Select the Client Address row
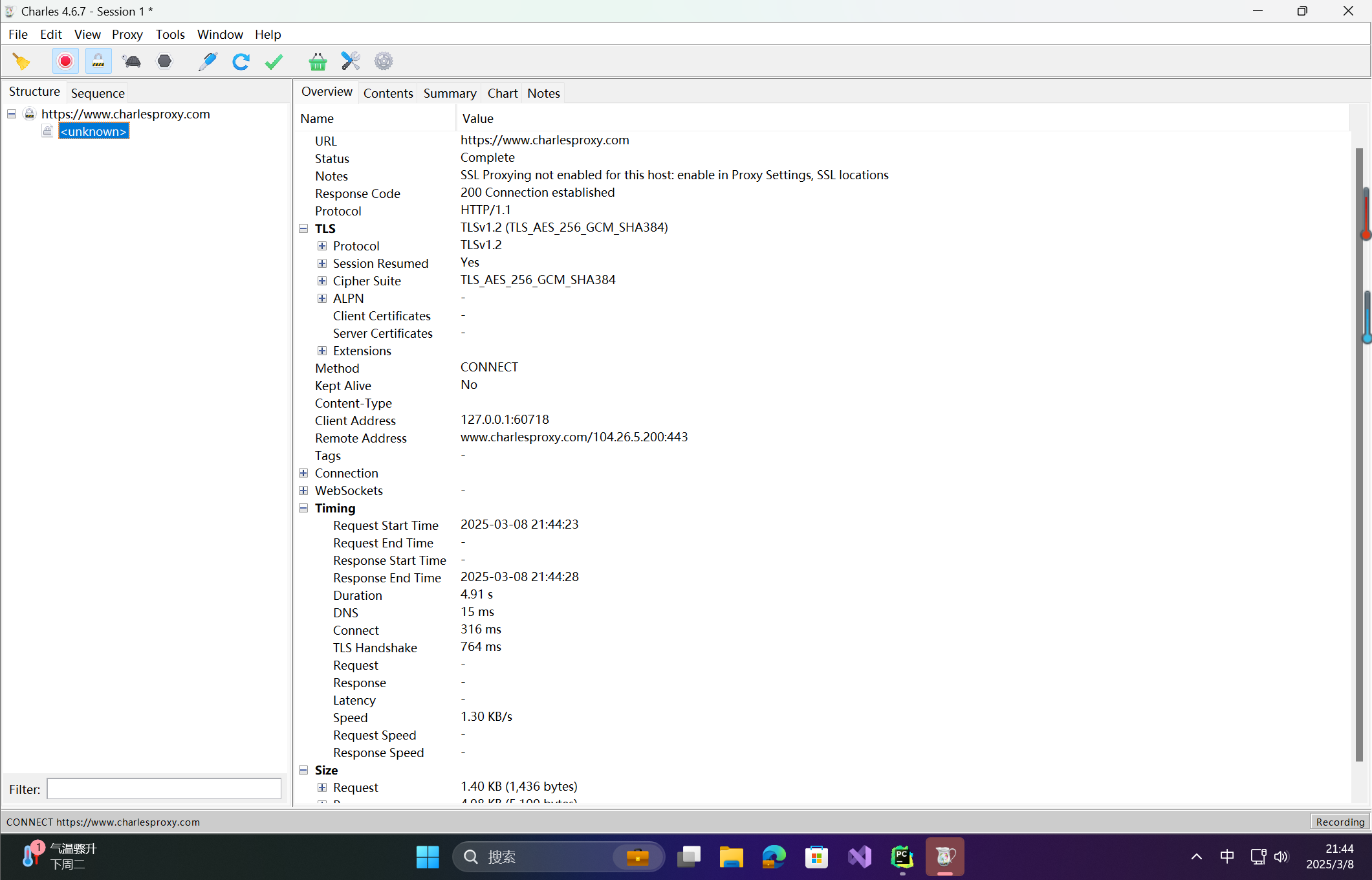The height and width of the screenshot is (880, 1372). point(823,421)
